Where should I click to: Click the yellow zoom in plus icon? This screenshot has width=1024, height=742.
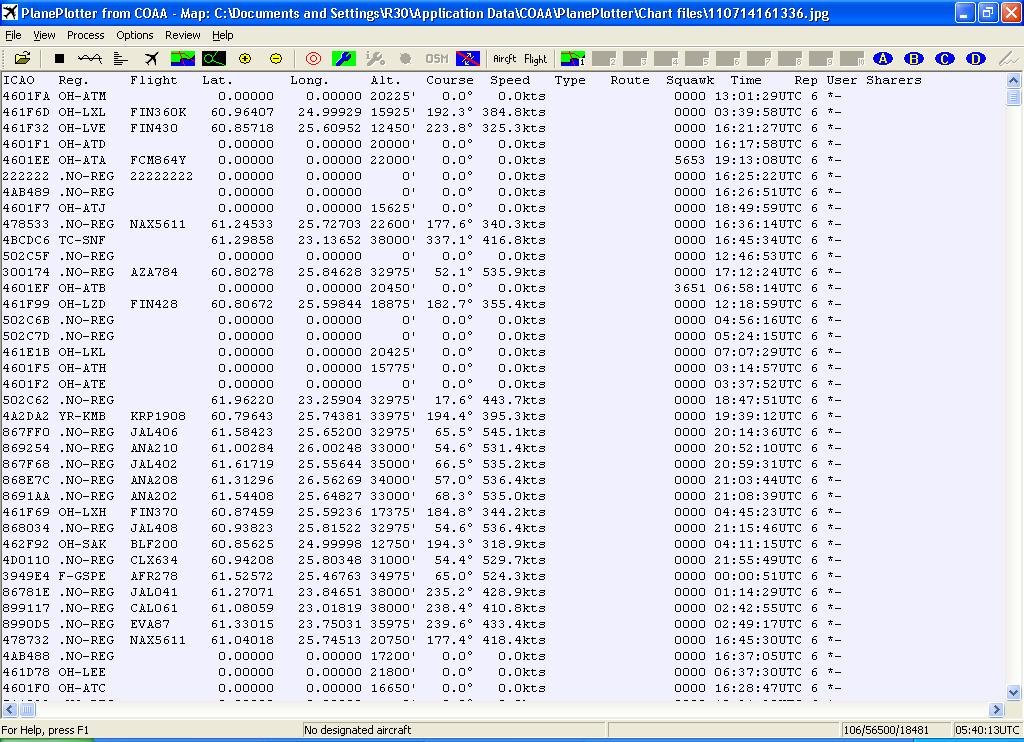pos(245,59)
